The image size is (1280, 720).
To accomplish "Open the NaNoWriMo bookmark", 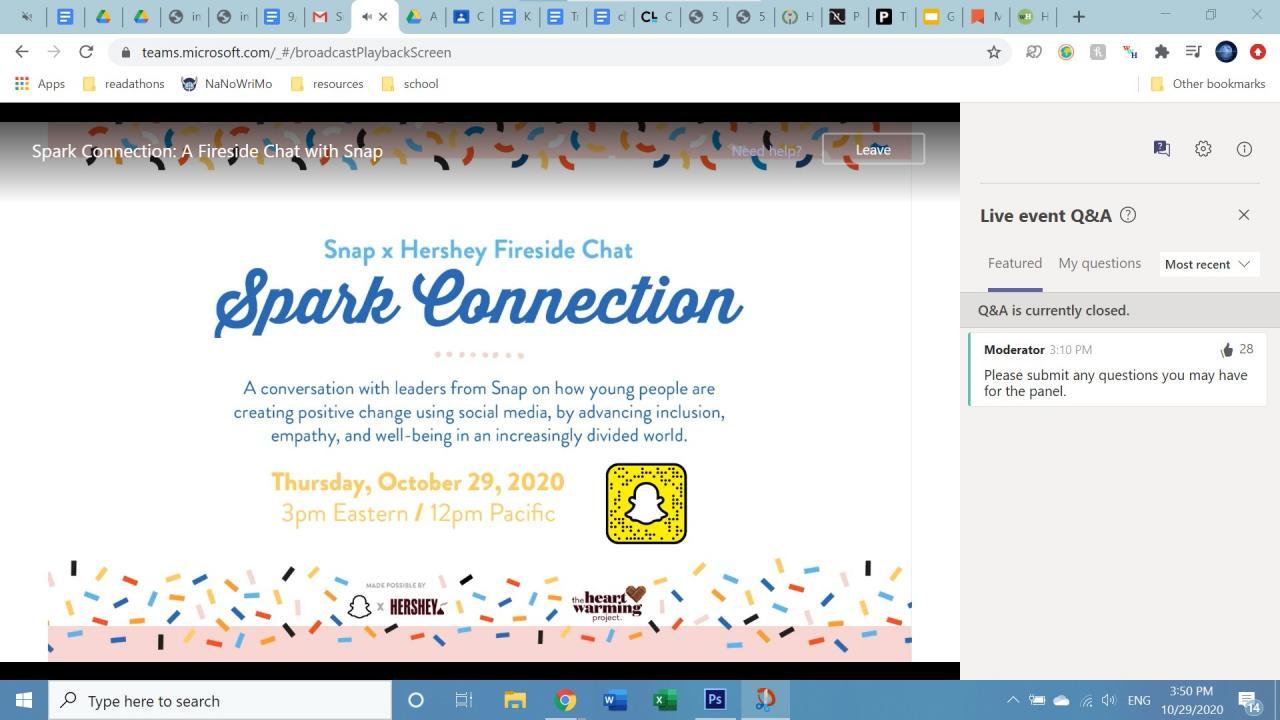I will [x=227, y=84].
